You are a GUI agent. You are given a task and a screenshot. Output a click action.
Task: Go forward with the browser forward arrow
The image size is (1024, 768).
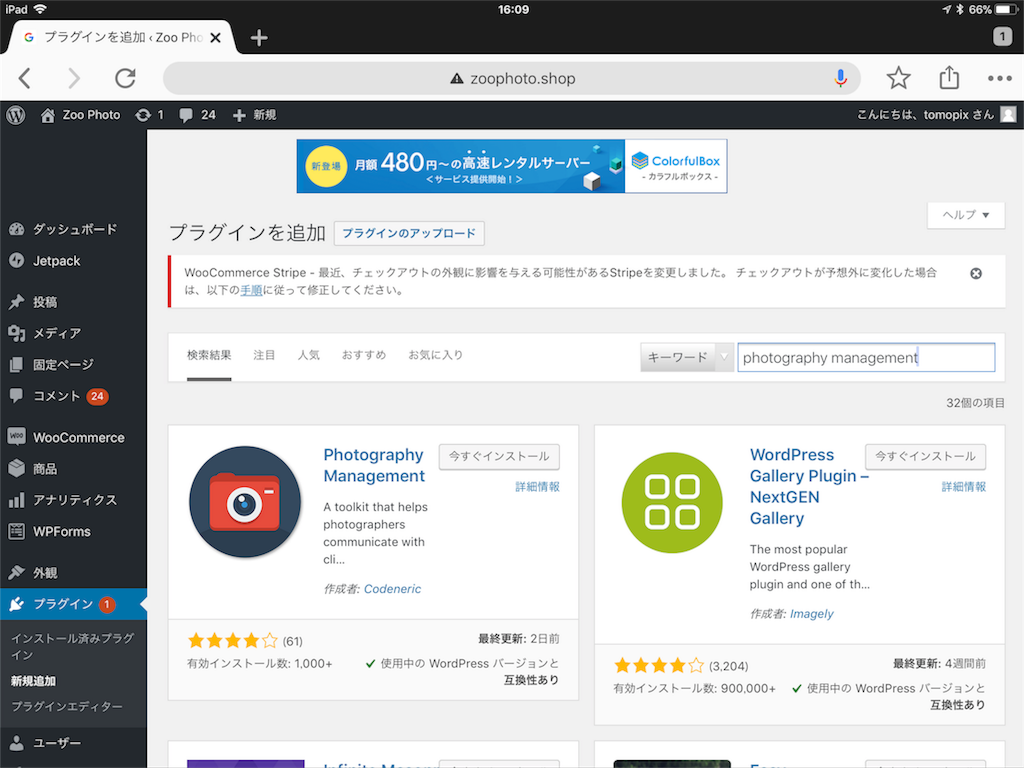74,78
